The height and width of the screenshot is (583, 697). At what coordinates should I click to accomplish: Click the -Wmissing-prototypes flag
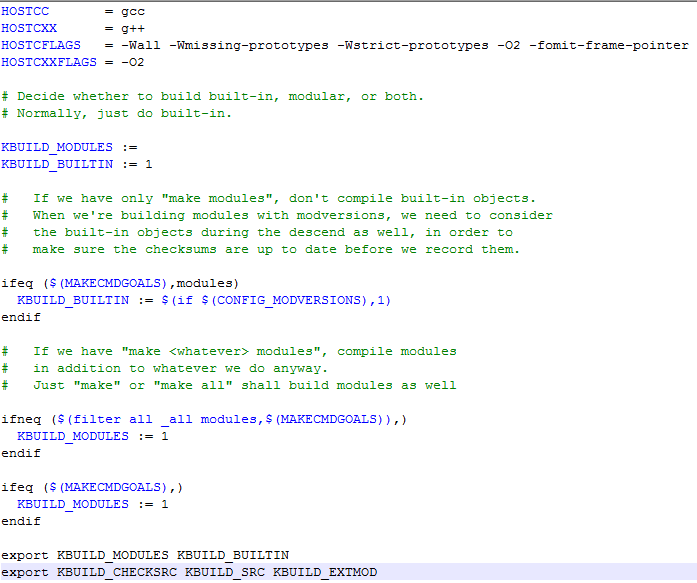[249, 45]
